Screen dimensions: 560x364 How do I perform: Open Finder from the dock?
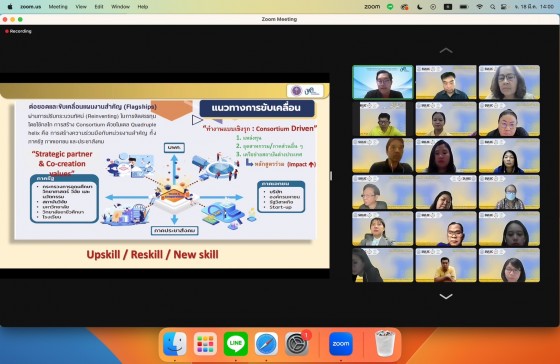pyautogui.click(x=175, y=344)
